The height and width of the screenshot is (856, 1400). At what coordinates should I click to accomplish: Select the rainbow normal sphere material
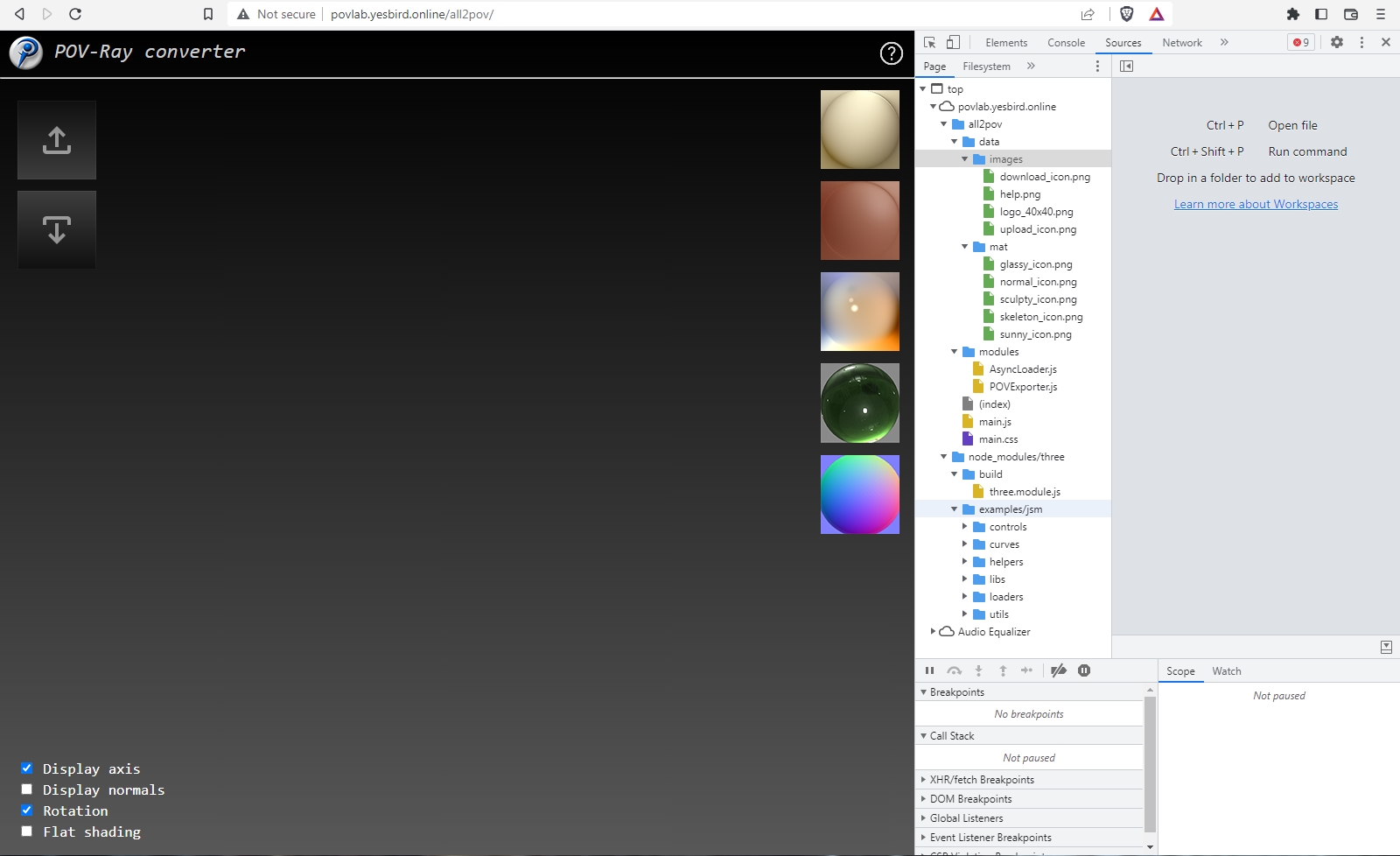pyautogui.click(x=859, y=495)
